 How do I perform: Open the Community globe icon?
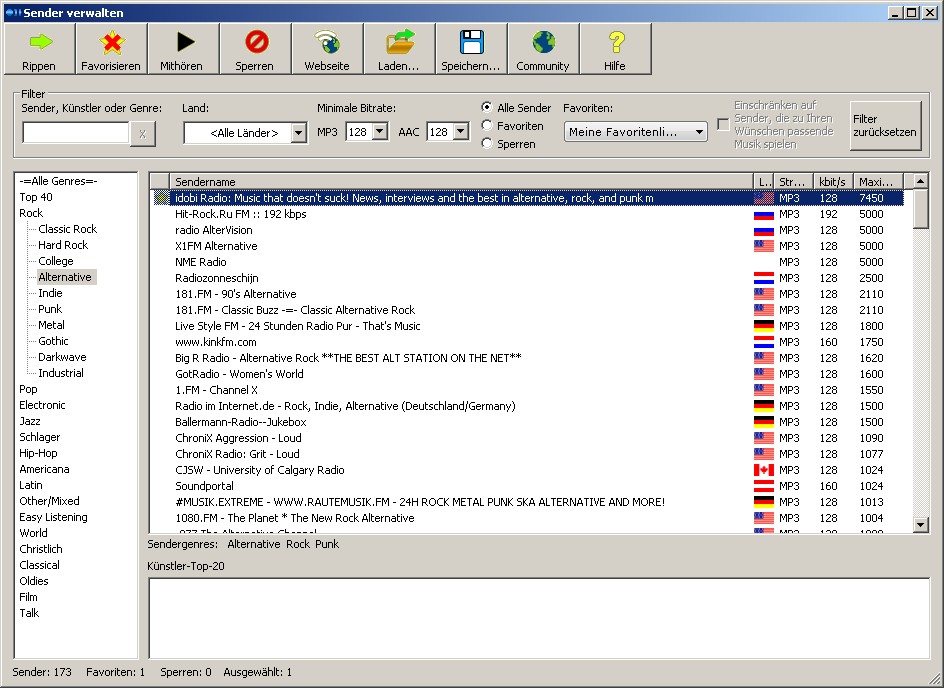pyautogui.click(x=544, y=42)
